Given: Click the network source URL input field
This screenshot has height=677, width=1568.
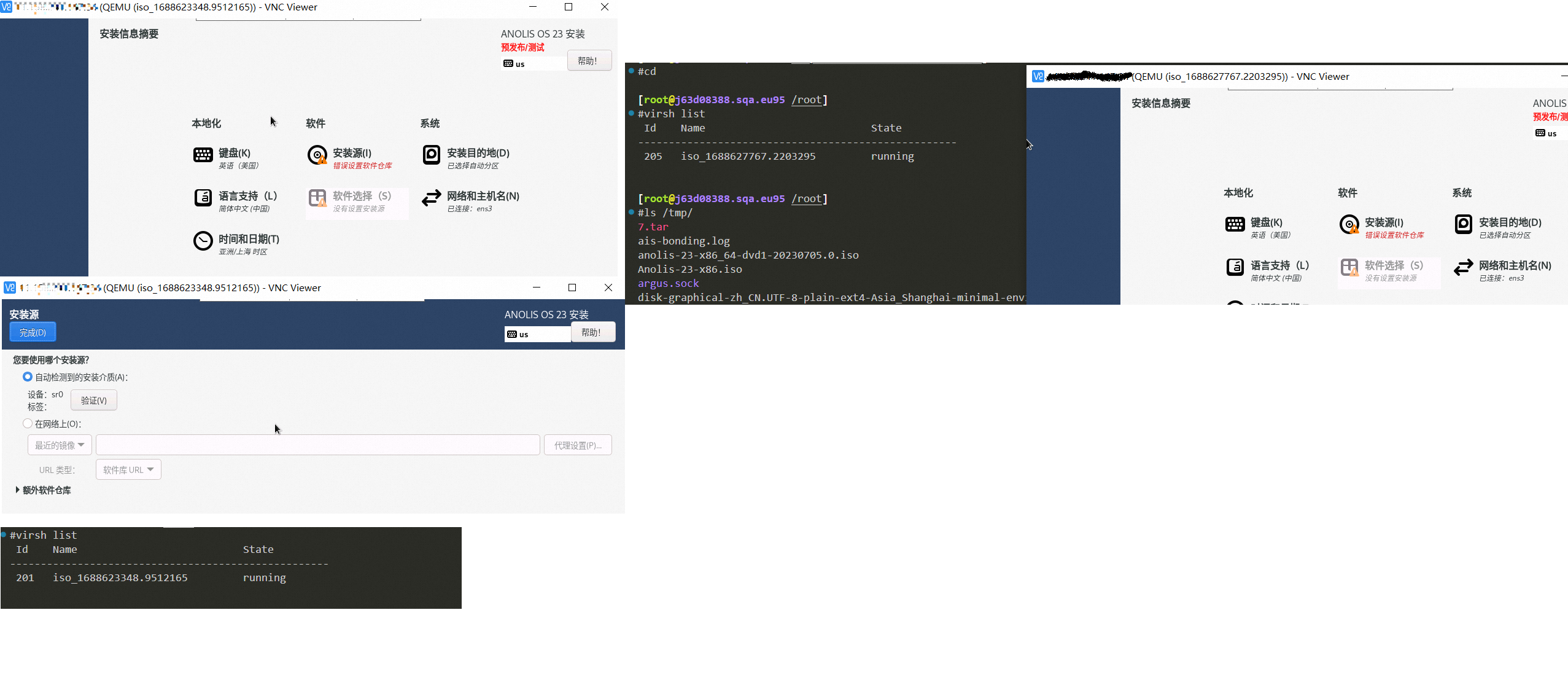Looking at the screenshot, I should pos(317,445).
